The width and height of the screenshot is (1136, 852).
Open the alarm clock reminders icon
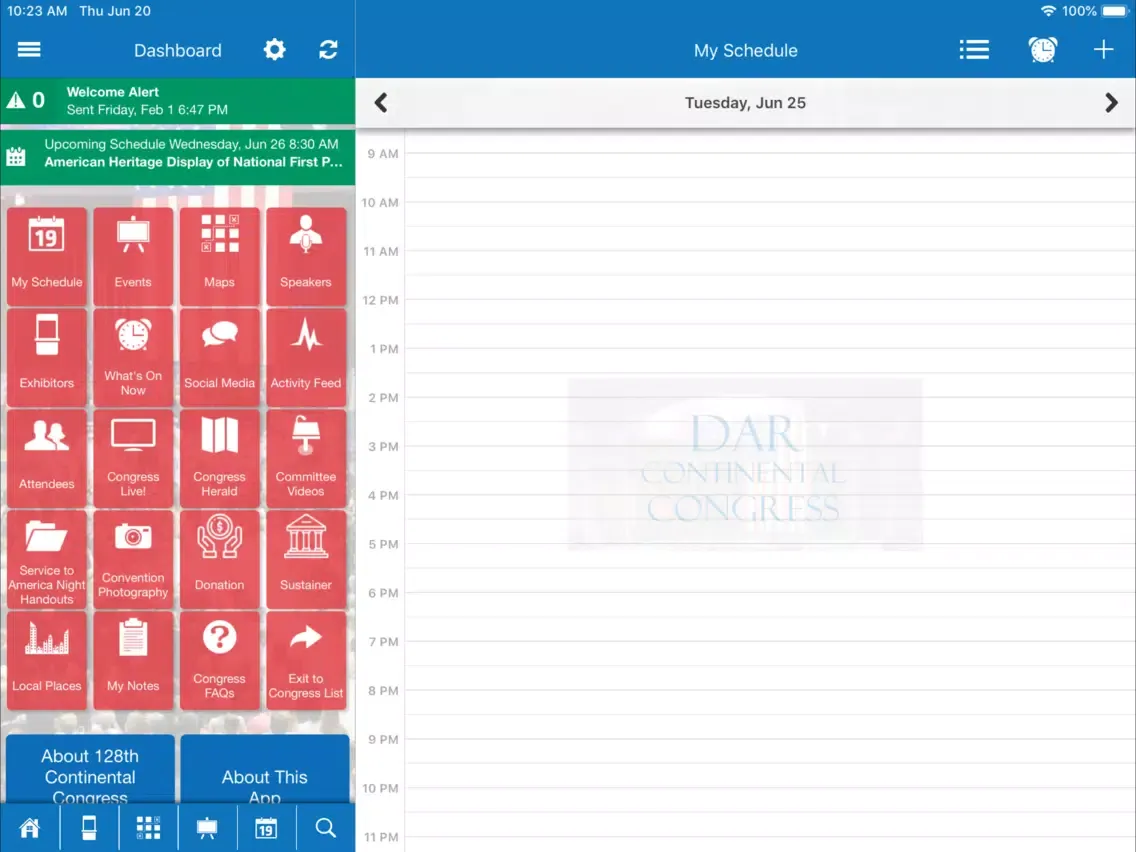pyautogui.click(x=1043, y=50)
